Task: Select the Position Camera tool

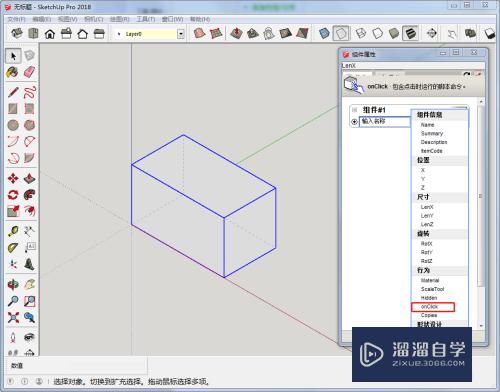Action: (13, 337)
